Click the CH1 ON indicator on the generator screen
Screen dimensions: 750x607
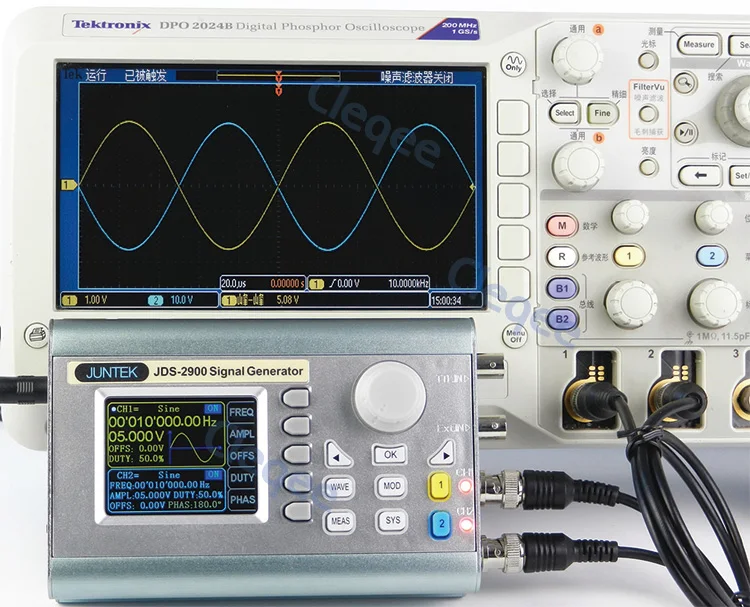[x=213, y=409]
